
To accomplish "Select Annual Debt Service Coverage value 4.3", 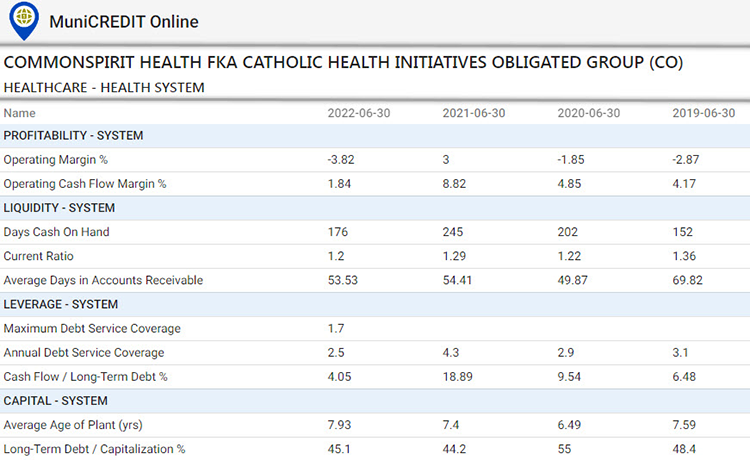I will pyautogui.click(x=451, y=353).
